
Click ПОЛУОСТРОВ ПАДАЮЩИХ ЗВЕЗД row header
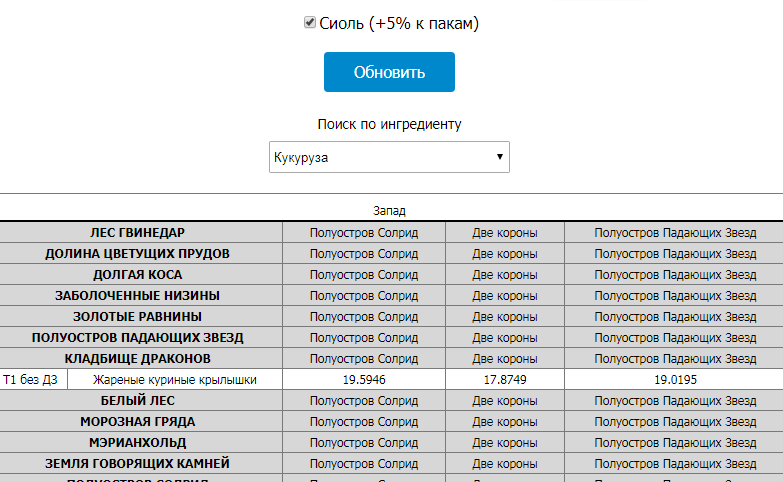click(x=138, y=338)
